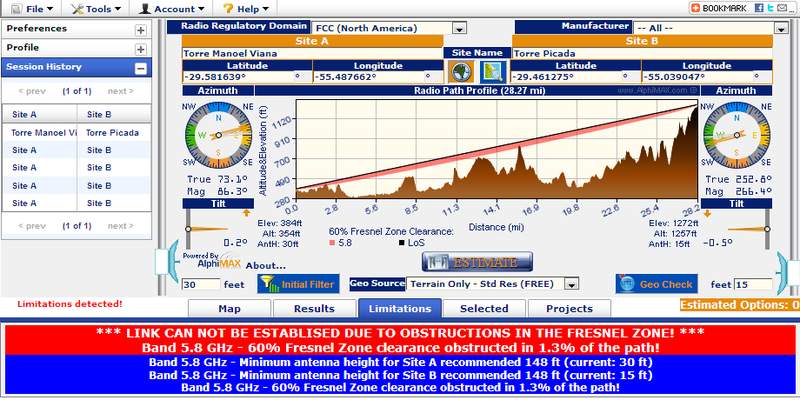Click the LoS legend swatch
This screenshot has width=800, height=400.
click(x=402, y=243)
